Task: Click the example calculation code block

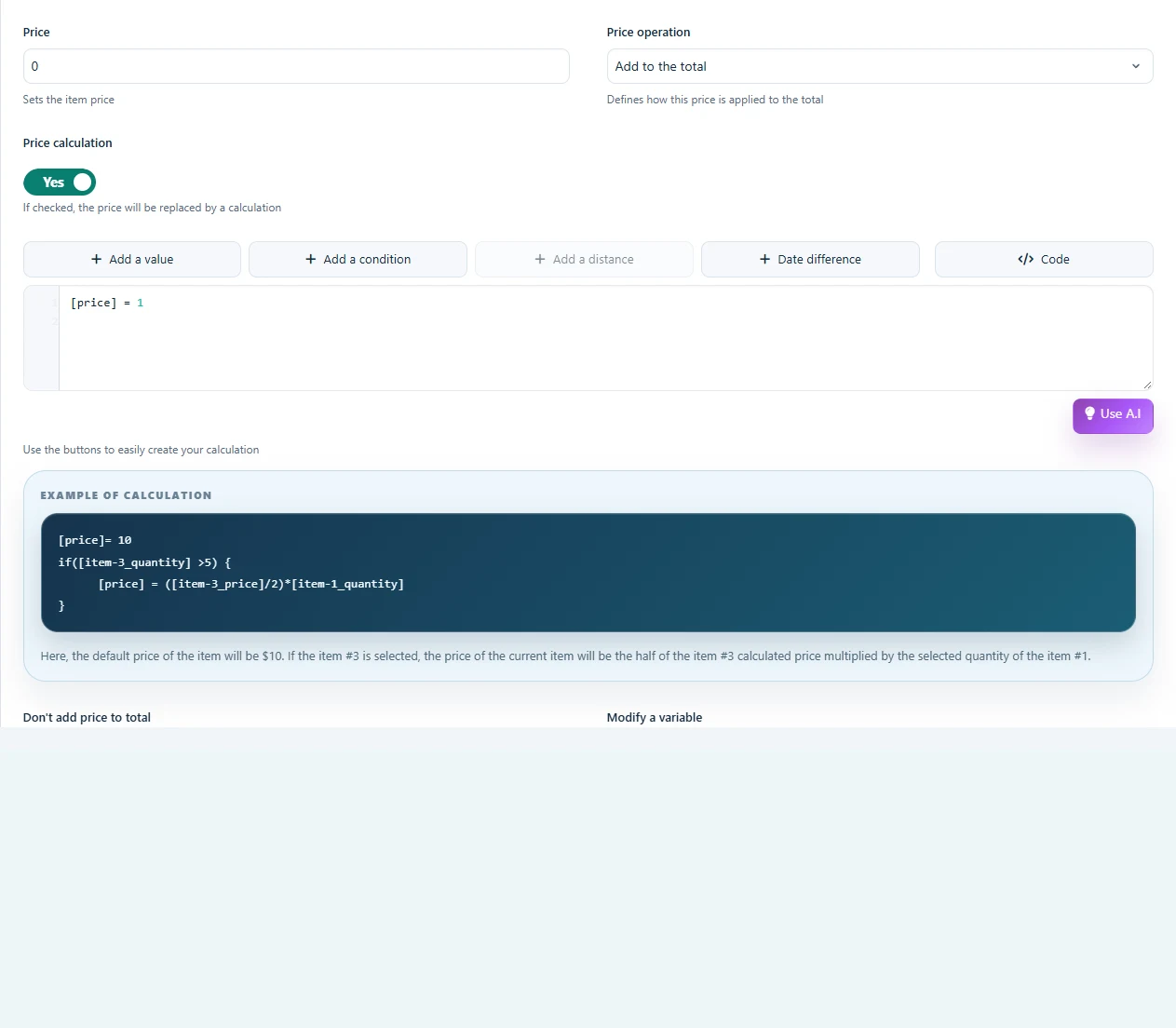Action: coord(588,573)
